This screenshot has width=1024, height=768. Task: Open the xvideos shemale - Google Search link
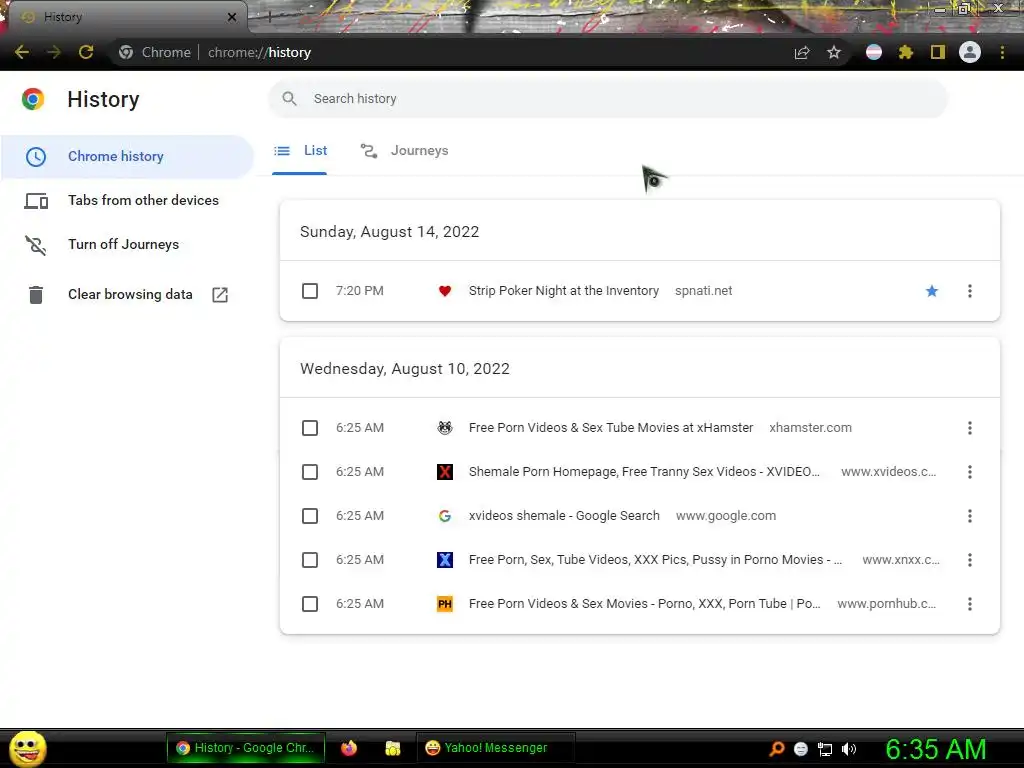click(x=564, y=516)
